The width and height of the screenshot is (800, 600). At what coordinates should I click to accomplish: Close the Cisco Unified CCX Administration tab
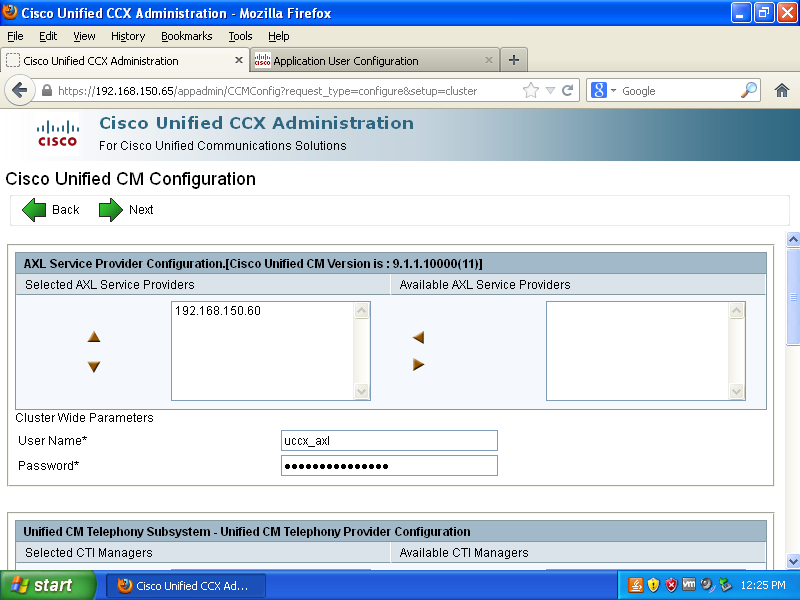pos(238,60)
